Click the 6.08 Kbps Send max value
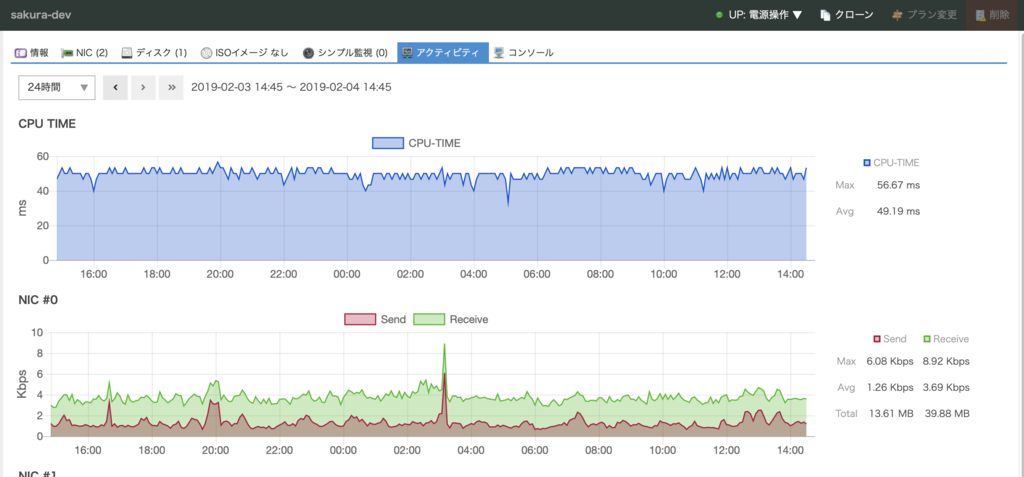Screen dimensions: 1024x477 (889, 361)
